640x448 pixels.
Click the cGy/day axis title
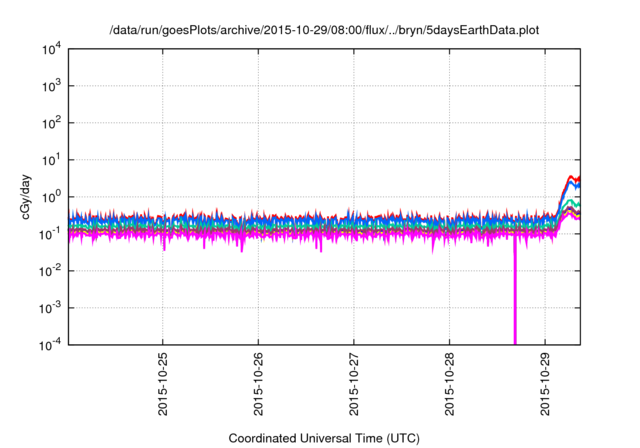point(26,197)
